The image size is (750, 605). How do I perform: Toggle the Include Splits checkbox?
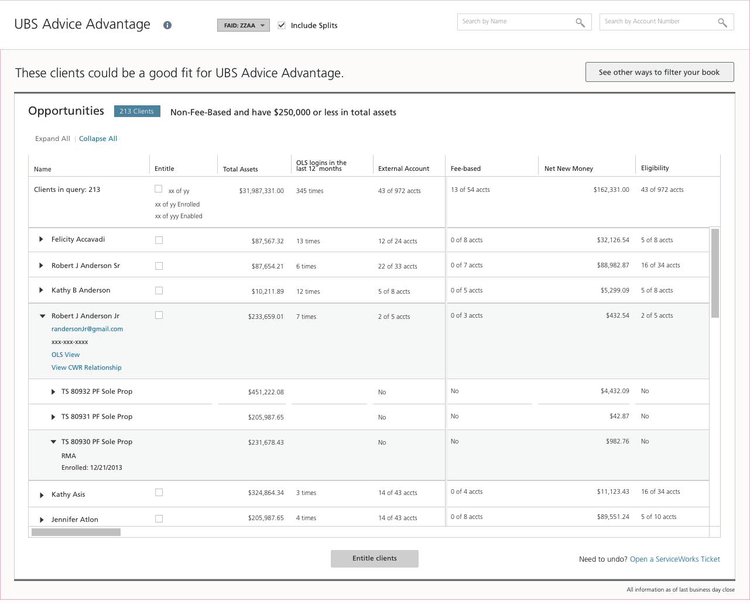[x=282, y=25]
